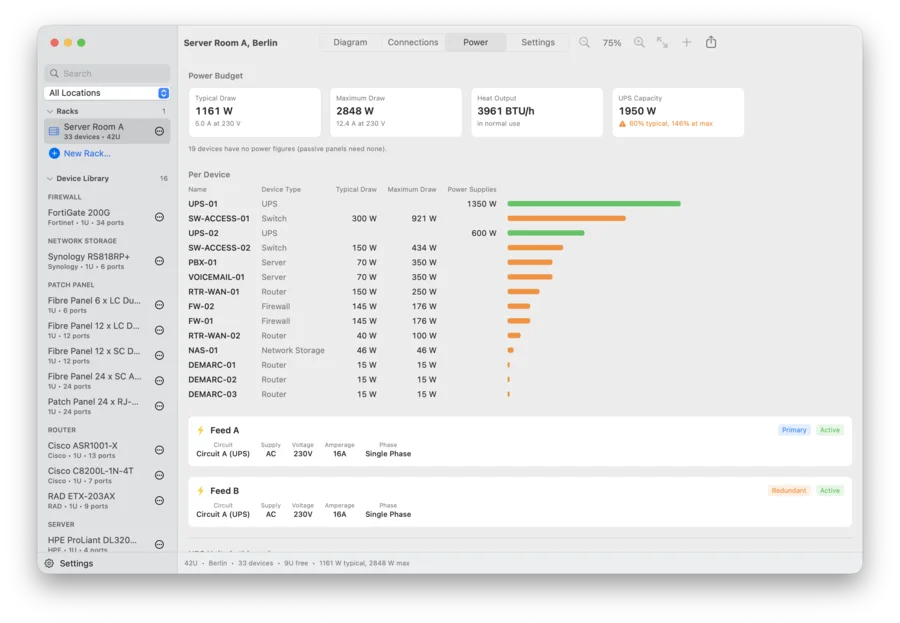Click the Feed A heading
The height and width of the screenshot is (623, 900).
click(224, 431)
